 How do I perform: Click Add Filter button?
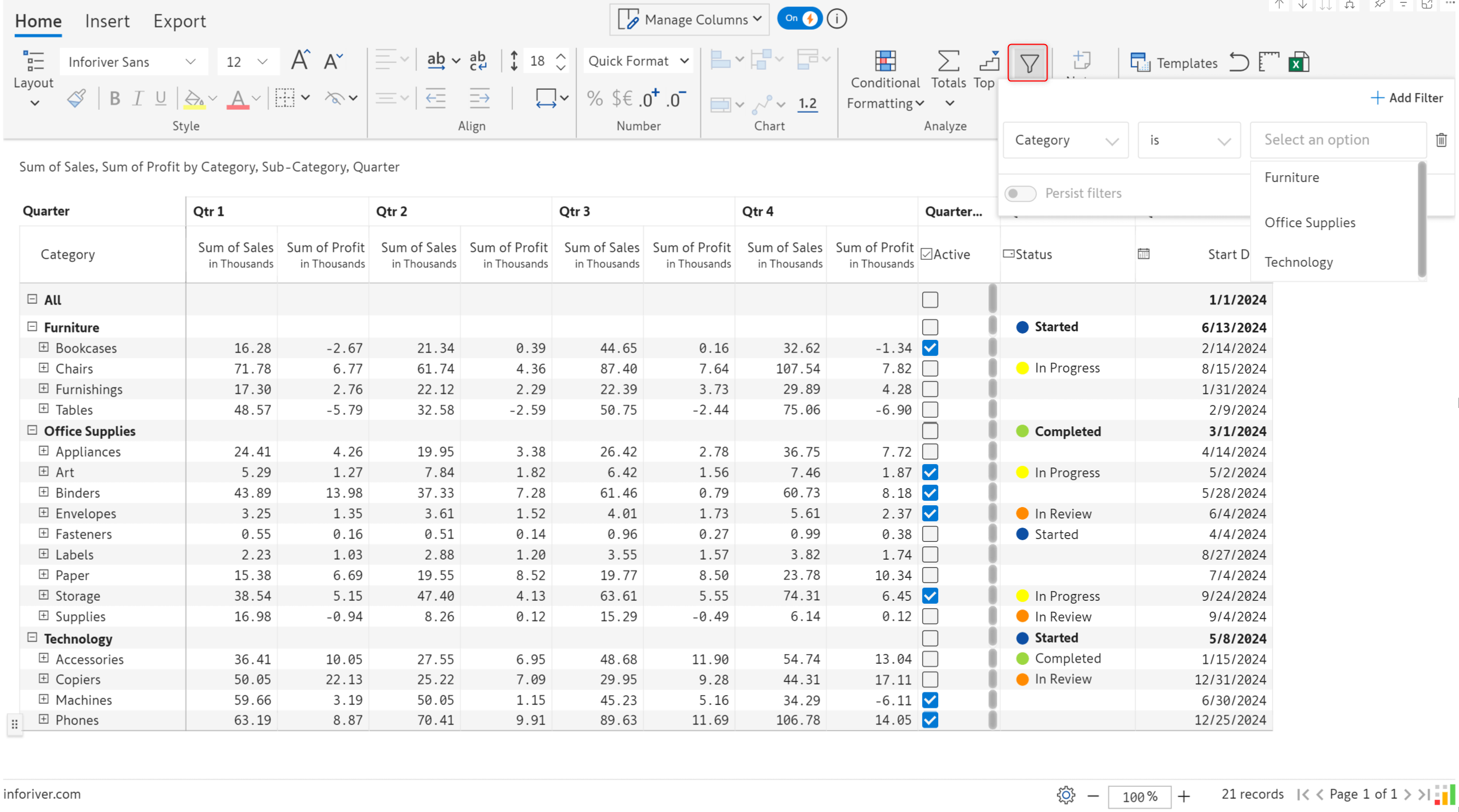pyautogui.click(x=1406, y=98)
